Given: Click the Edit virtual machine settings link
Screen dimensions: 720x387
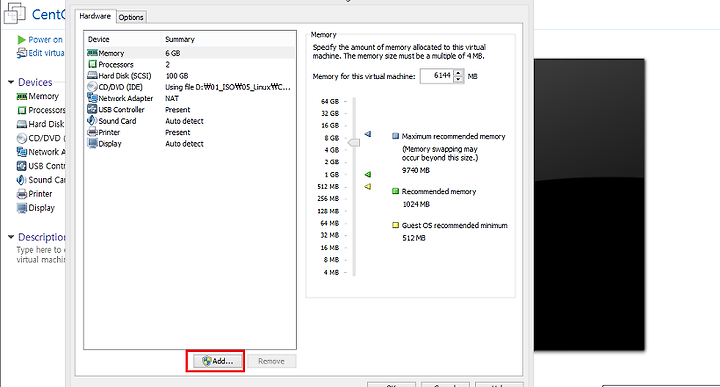Looking at the screenshot, I should click(x=46, y=53).
